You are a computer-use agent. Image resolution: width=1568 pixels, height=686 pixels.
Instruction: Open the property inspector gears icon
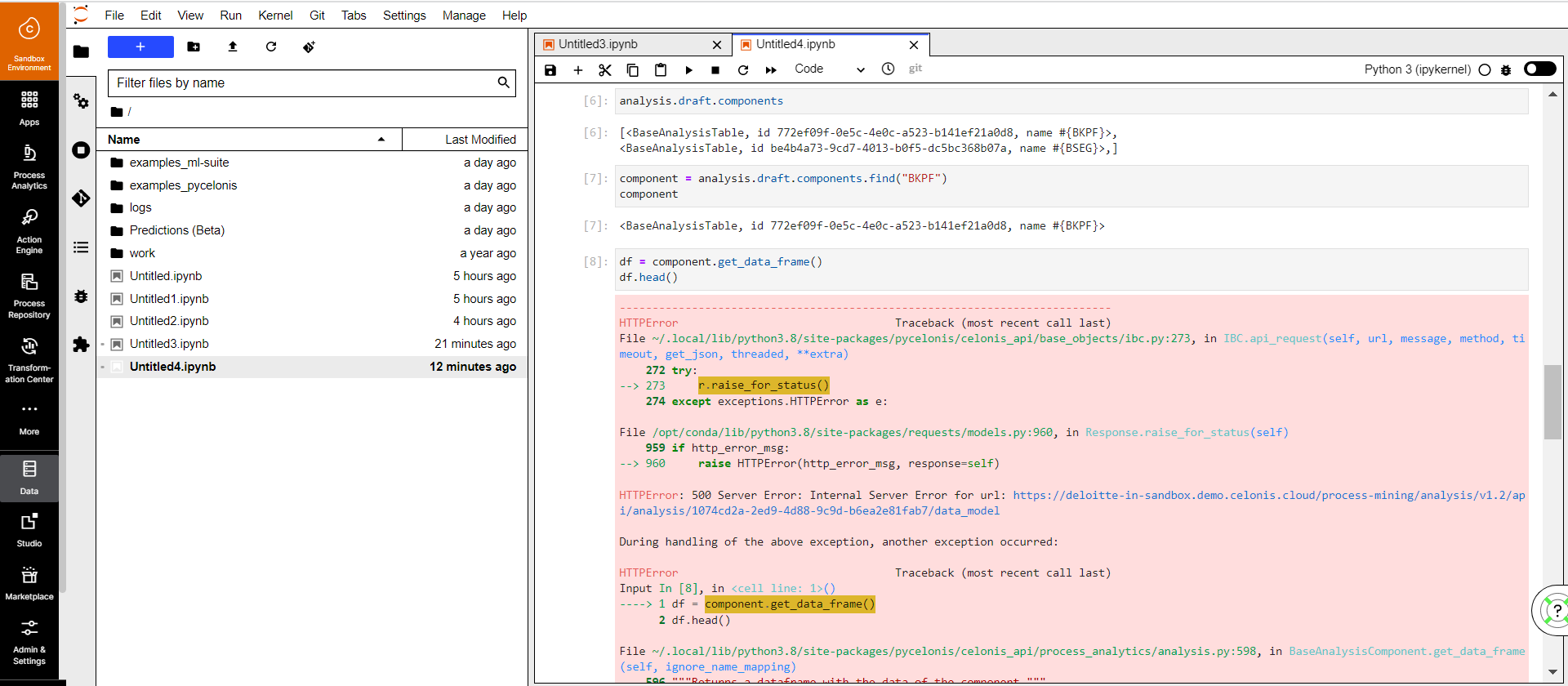(x=81, y=101)
